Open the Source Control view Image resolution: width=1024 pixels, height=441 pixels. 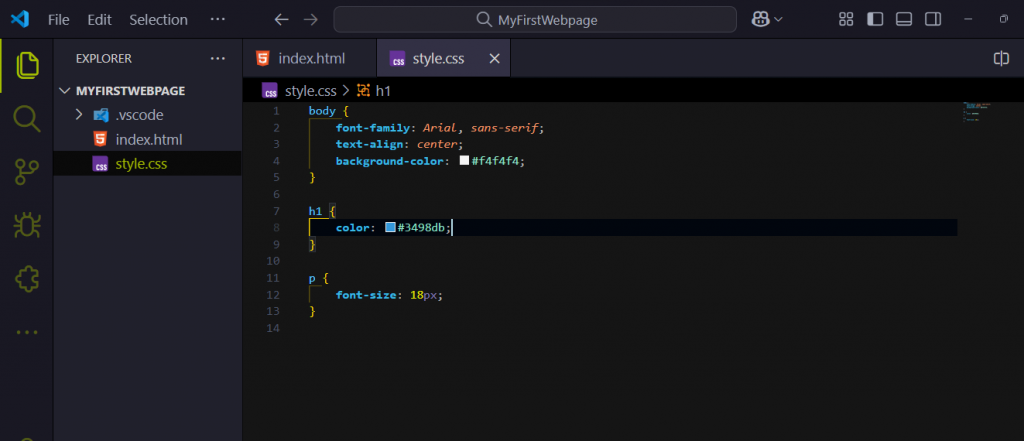27,172
